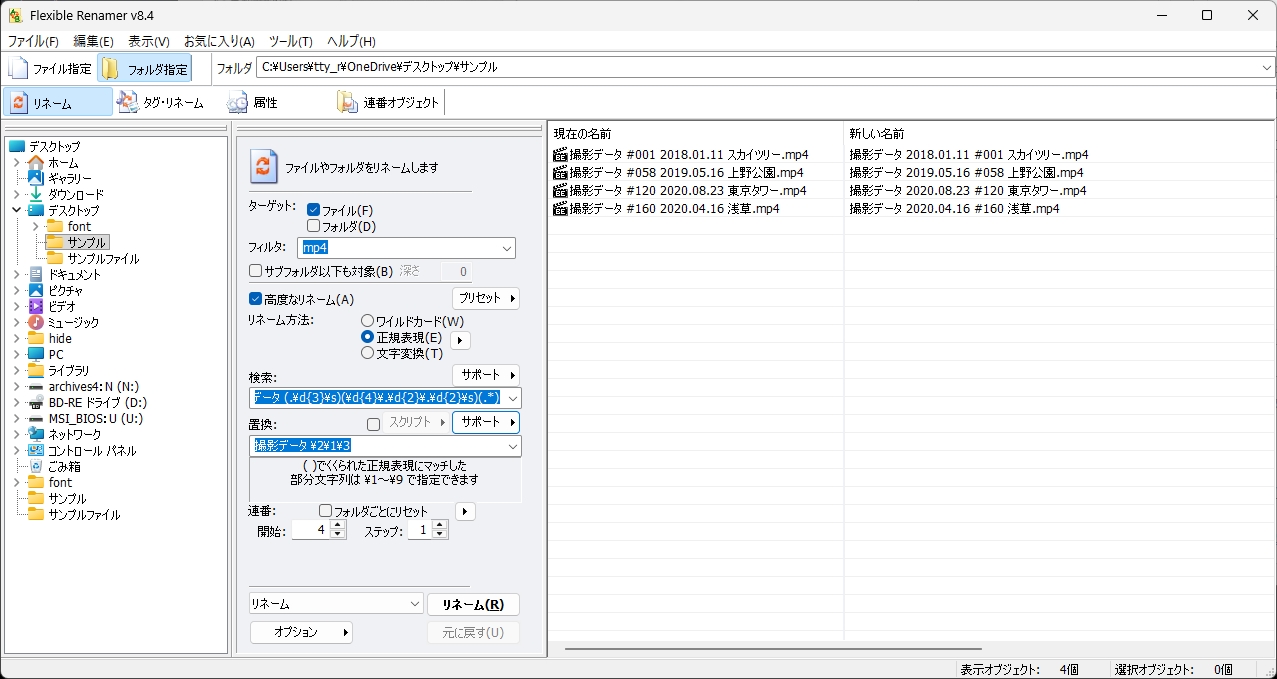The height and width of the screenshot is (679, 1277).
Task: Open the フィルタ dropdown list
Action: click(x=506, y=248)
